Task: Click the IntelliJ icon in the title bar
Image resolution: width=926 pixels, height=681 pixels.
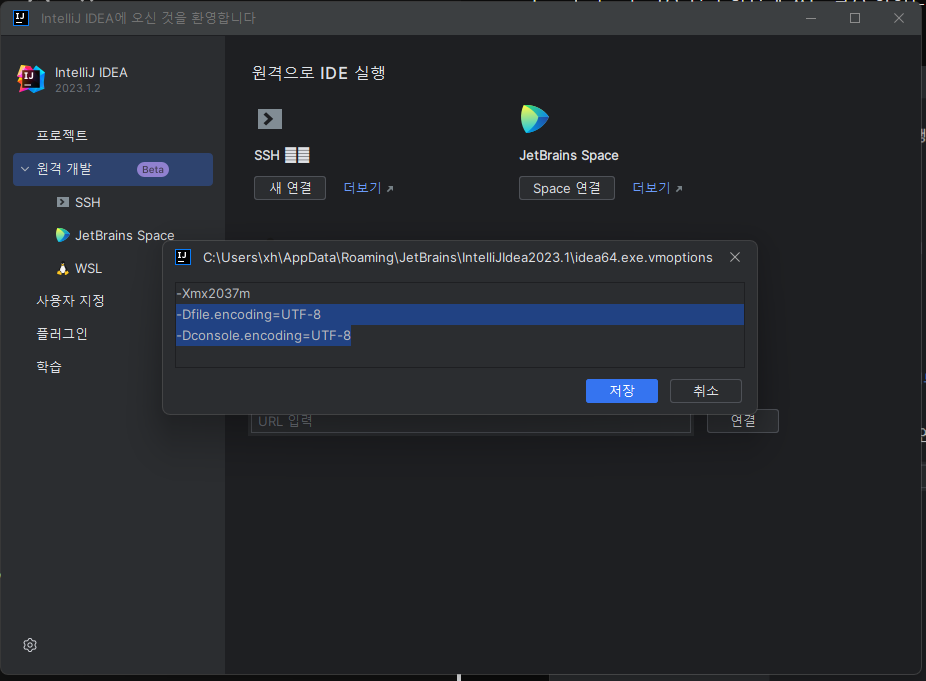Action: coord(21,18)
